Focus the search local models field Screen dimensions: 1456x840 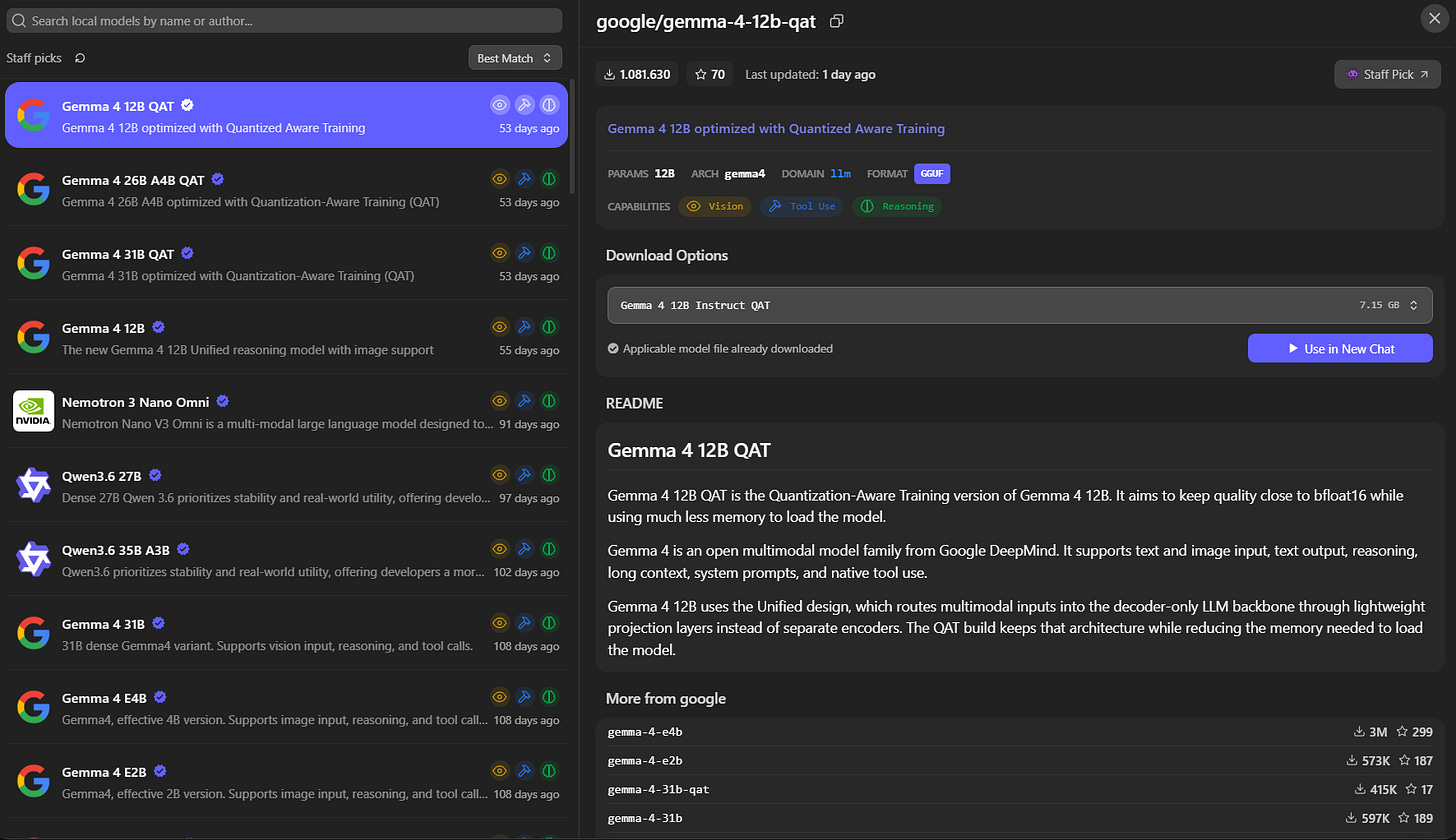pos(284,20)
